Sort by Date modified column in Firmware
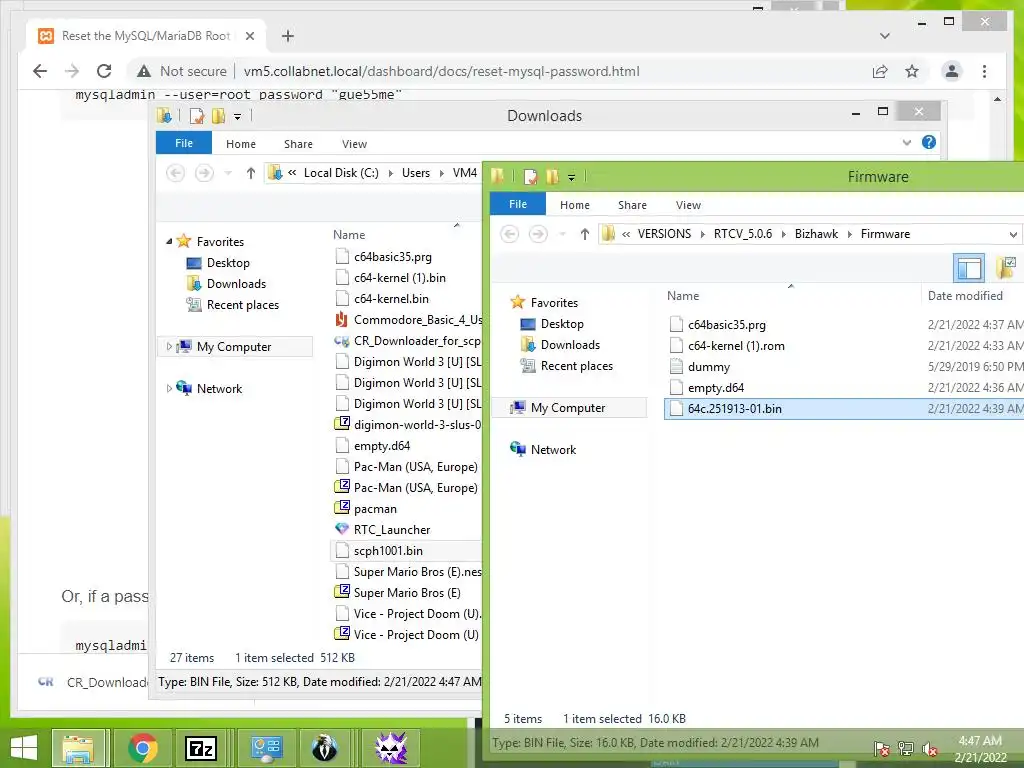This screenshot has height=768, width=1024. pos(965,296)
